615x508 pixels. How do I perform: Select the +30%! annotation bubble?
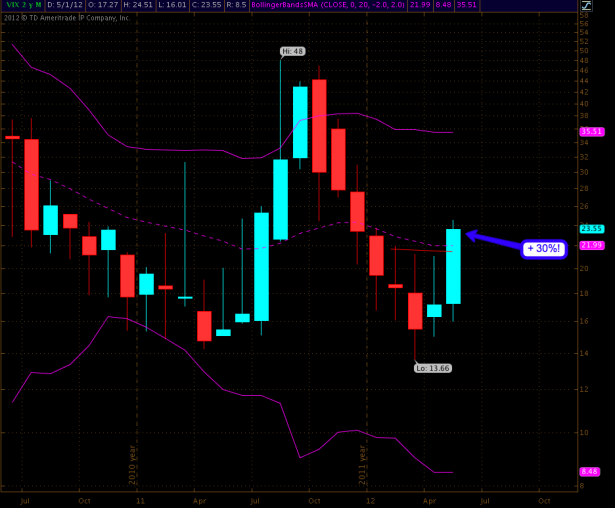543,248
